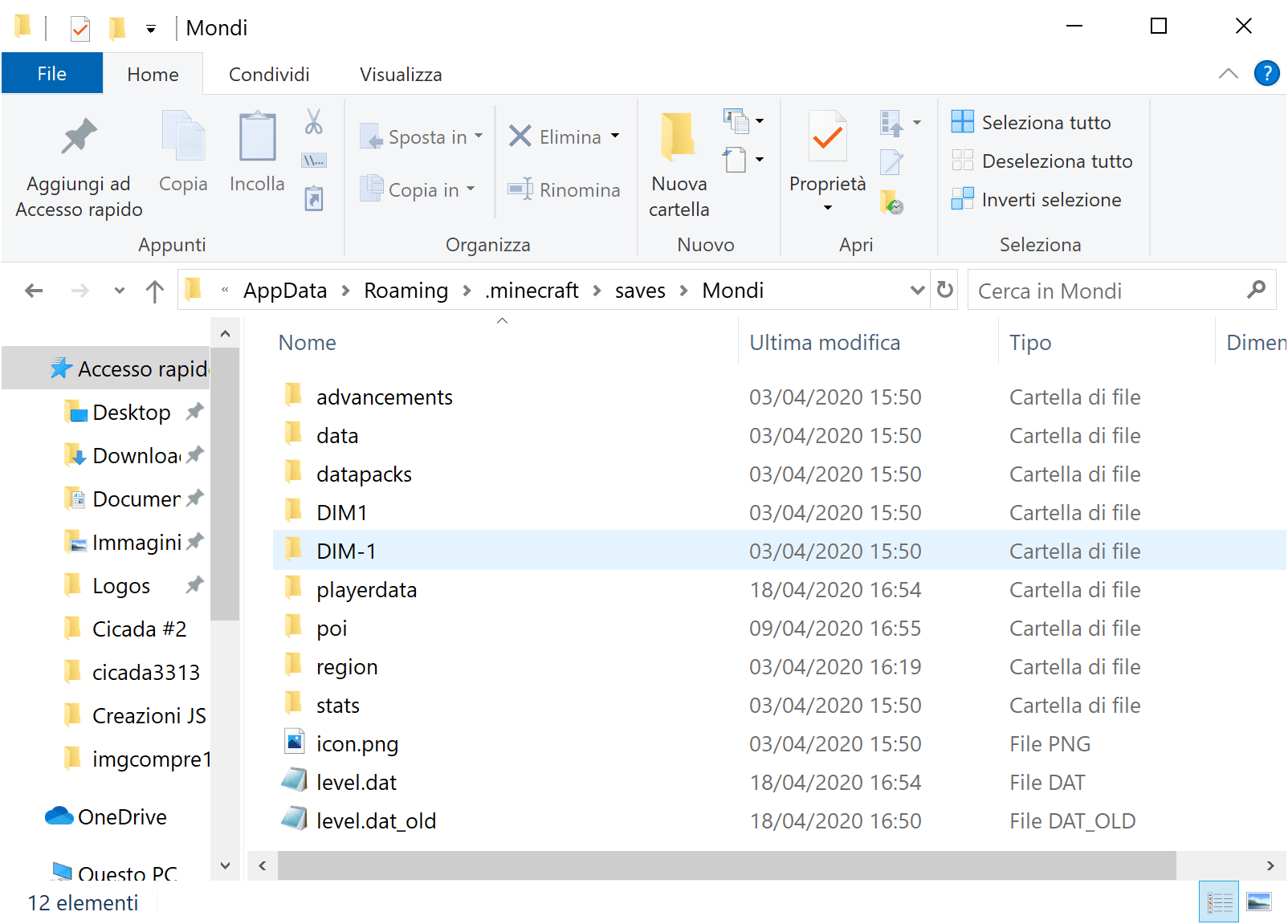Screen dimensions: 1288x924
Task: Select the region folder
Action: (346, 667)
